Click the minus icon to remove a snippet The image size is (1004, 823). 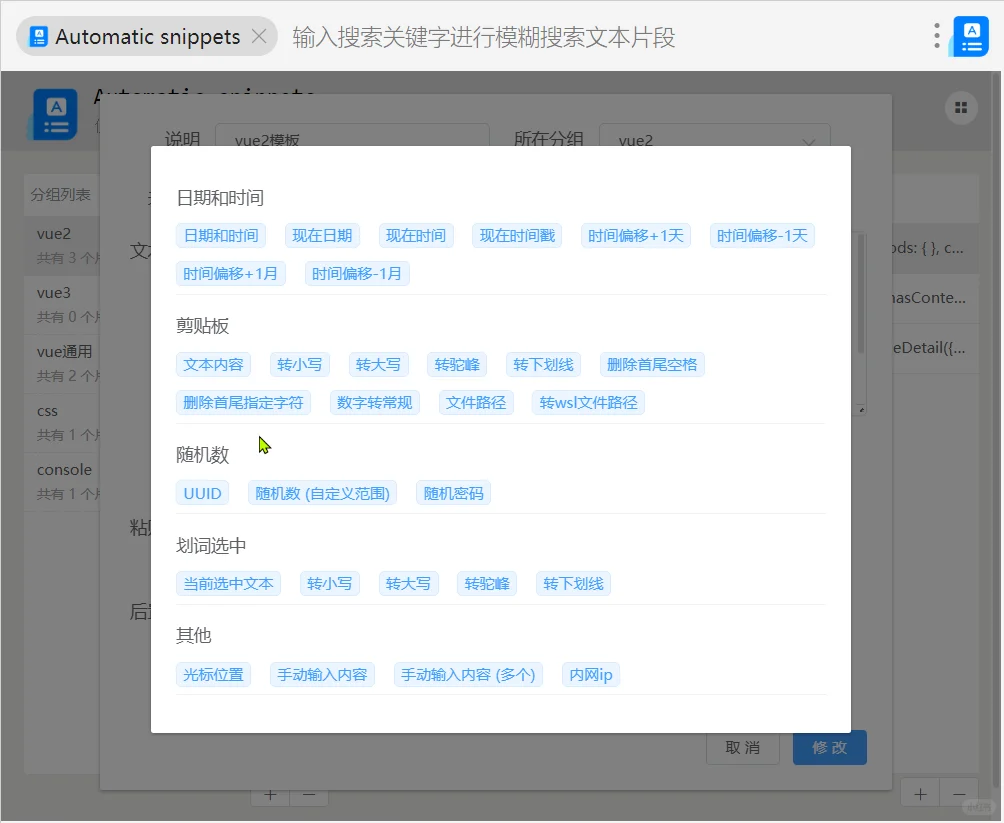coord(958,792)
